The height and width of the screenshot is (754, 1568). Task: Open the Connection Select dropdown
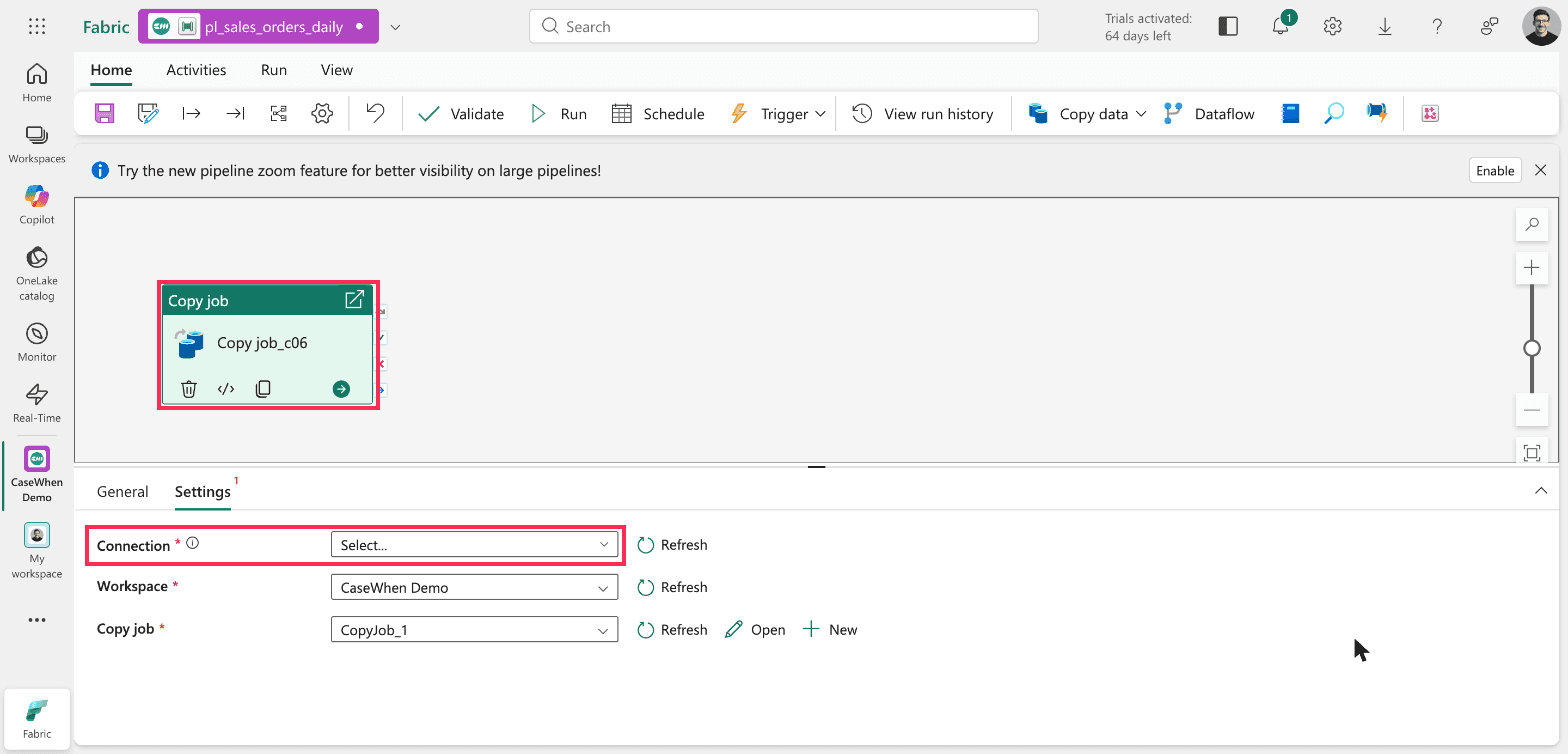tap(474, 545)
